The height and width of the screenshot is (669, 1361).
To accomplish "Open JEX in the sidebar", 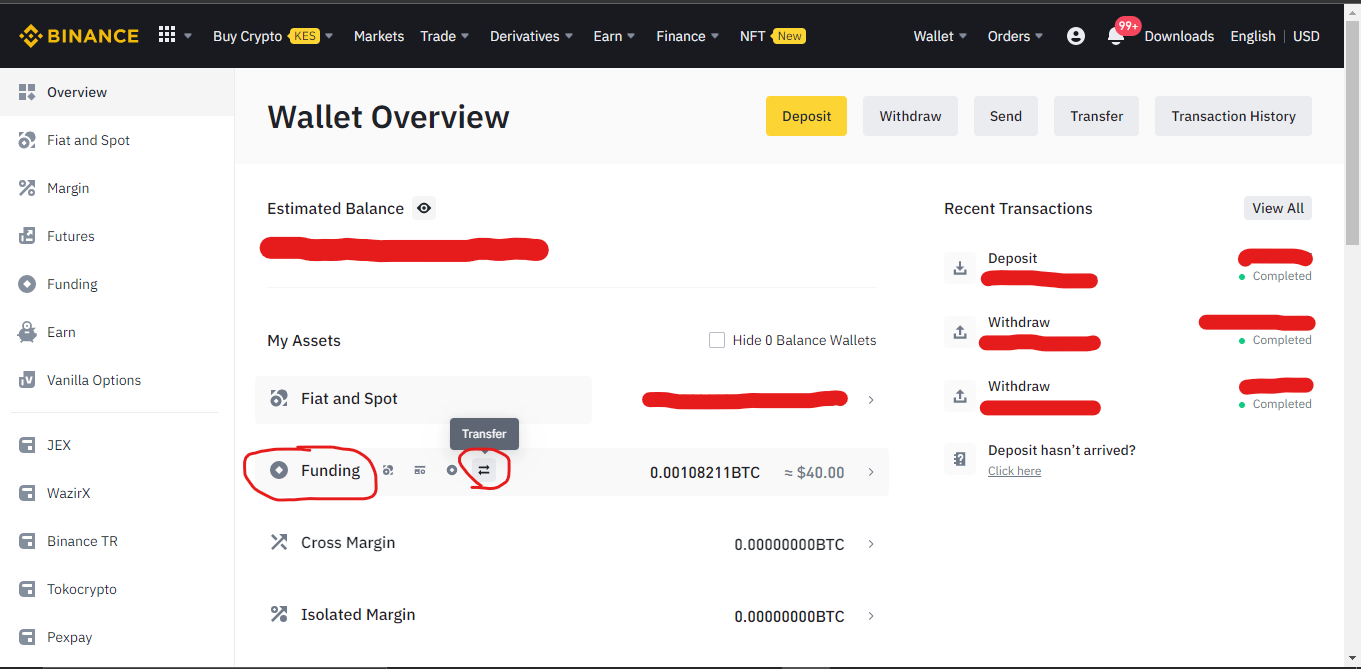I will (117, 445).
